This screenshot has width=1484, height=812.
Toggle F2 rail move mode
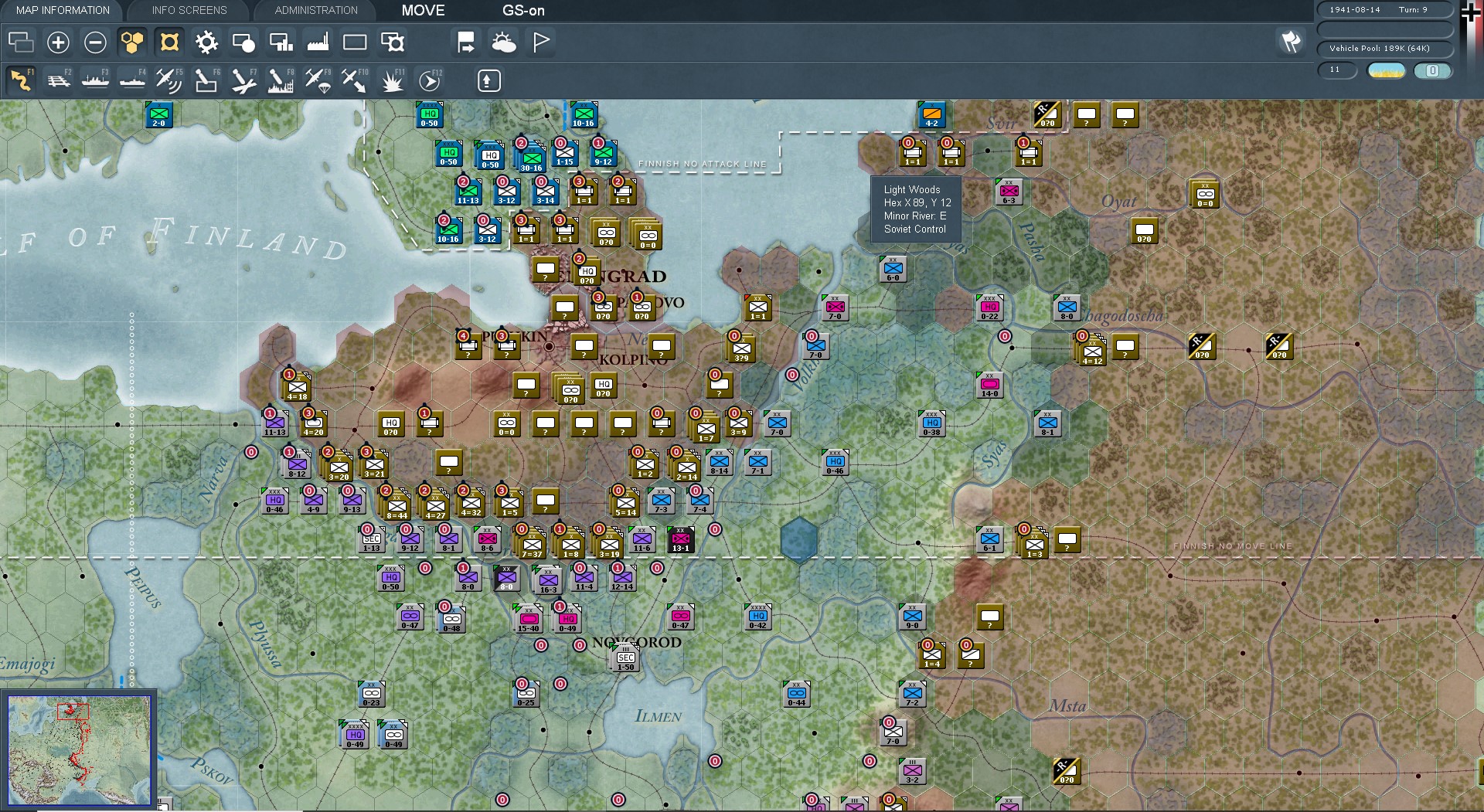click(58, 80)
